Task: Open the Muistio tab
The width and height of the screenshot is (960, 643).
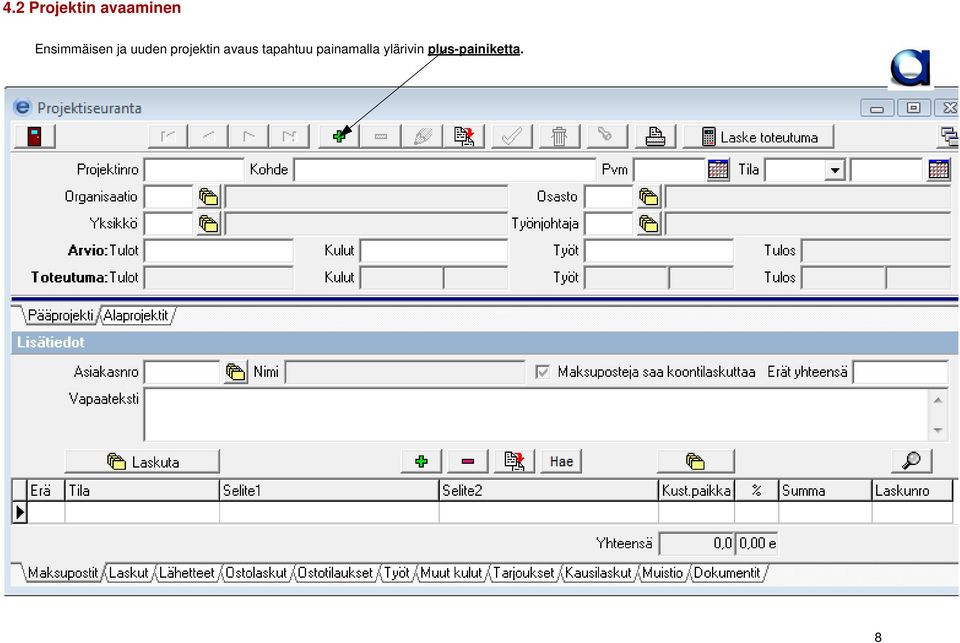Action: click(x=662, y=573)
